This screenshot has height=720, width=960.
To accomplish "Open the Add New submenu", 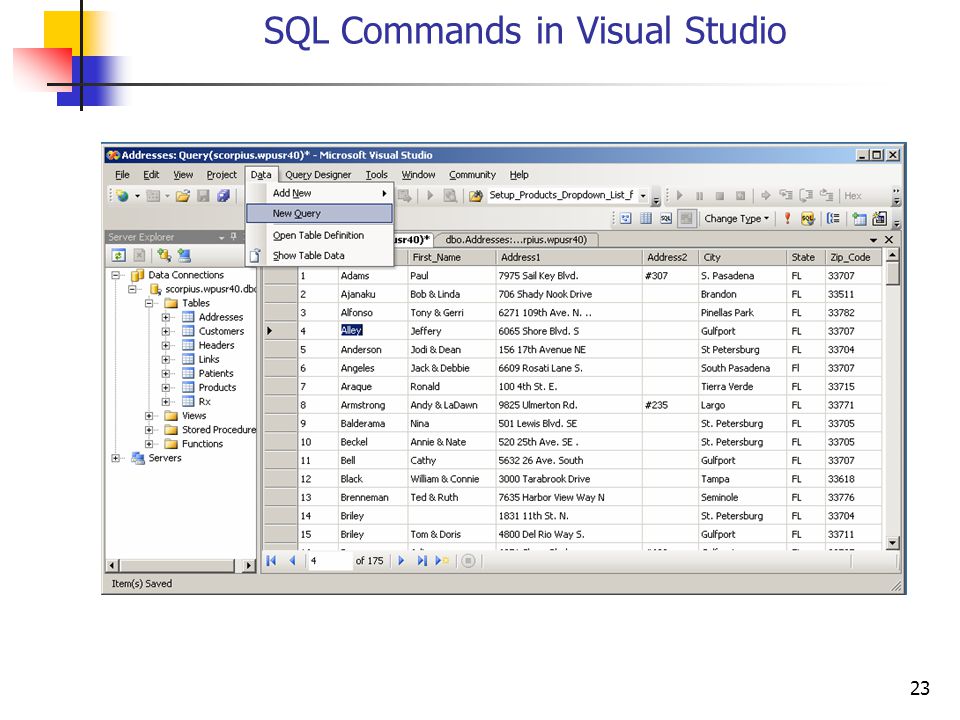I will pos(319,193).
